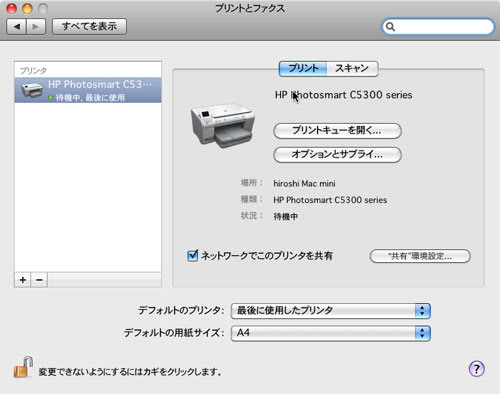Viewport: 500px width, 394px height.
Task: Click the hiroshi Mac mini location text
Action: pos(304,183)
